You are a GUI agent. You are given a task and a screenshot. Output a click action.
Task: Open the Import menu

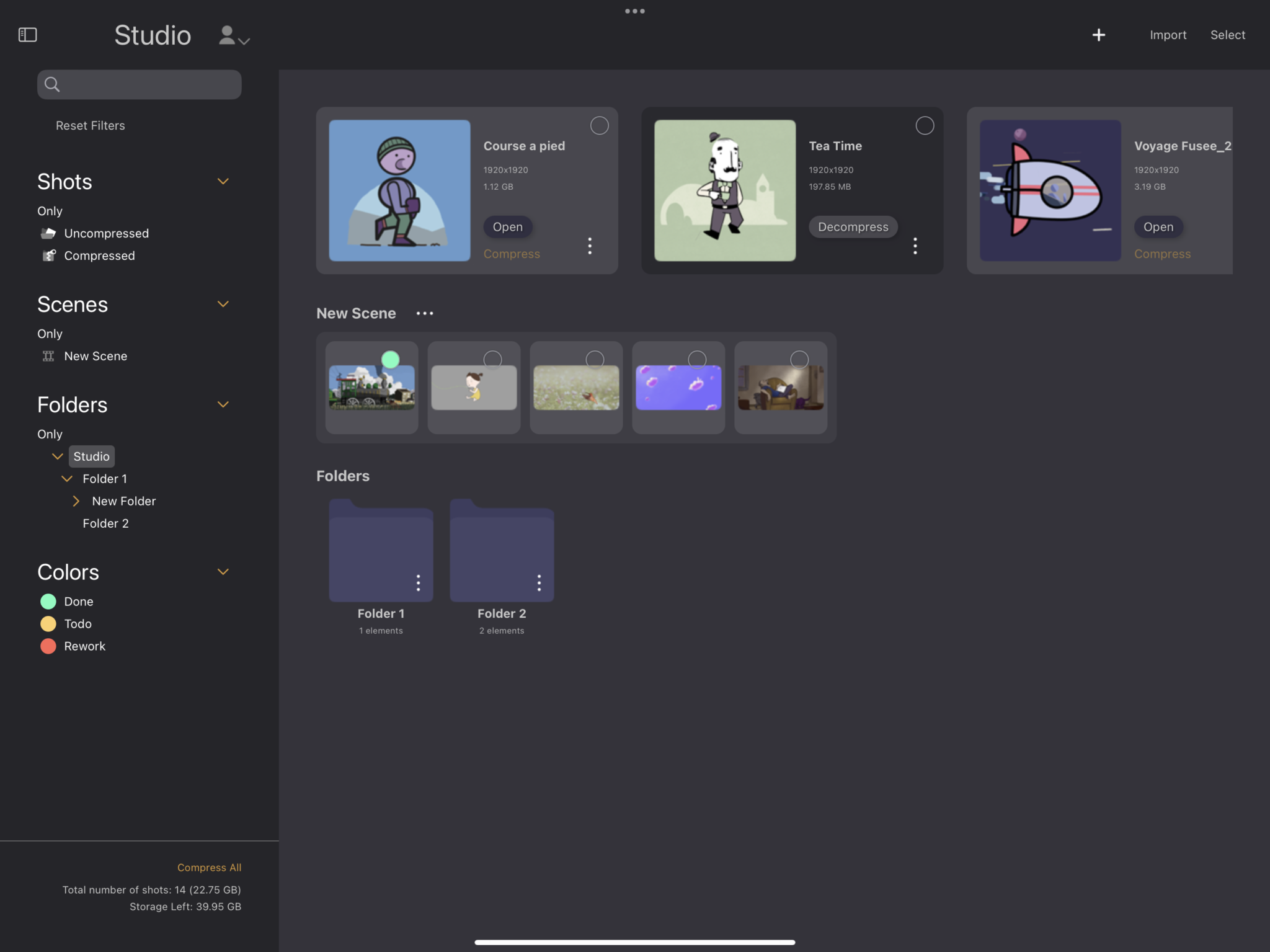1168,35
